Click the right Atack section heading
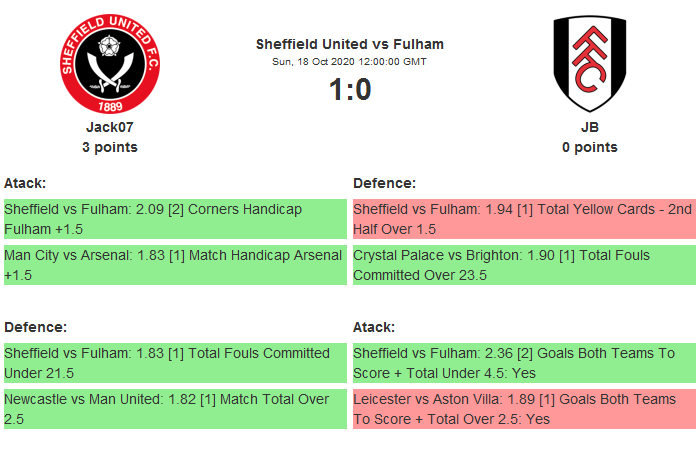 tap(374, 327)
